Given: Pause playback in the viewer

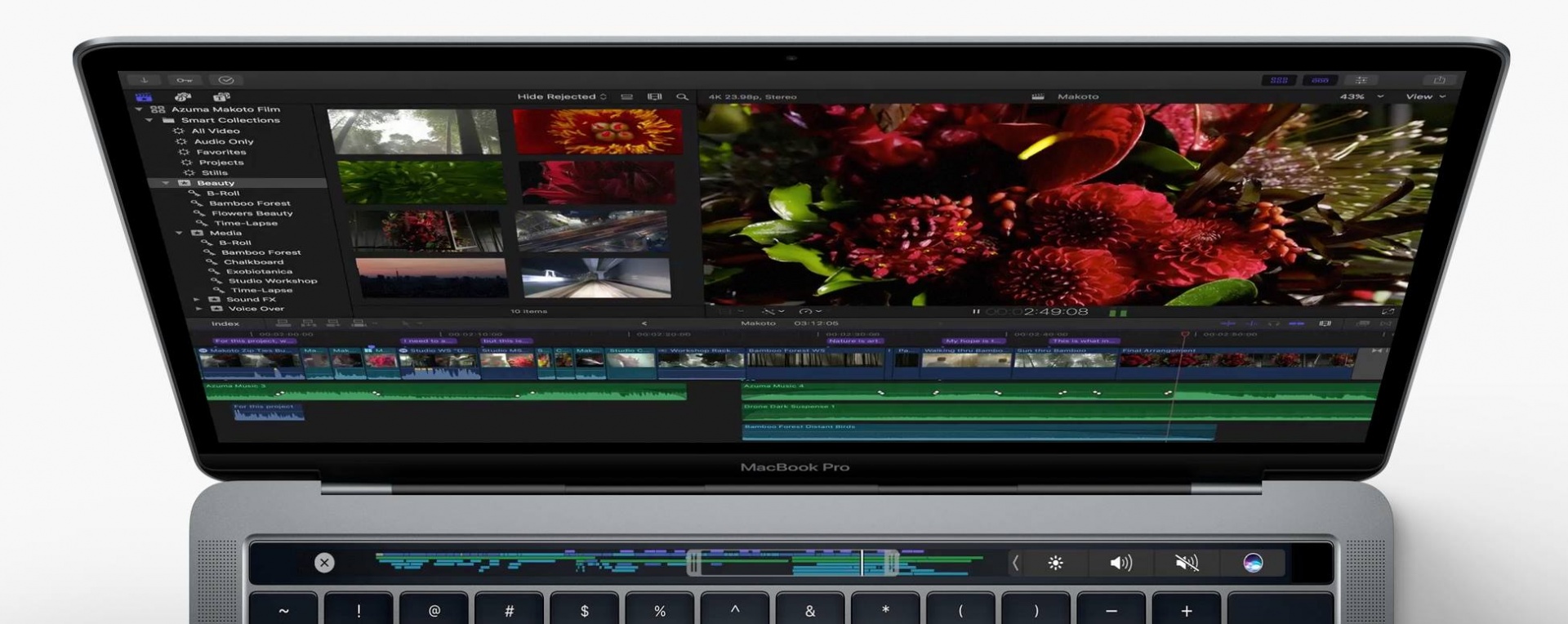Looking at the screenshot, I should tap(975, 312).
